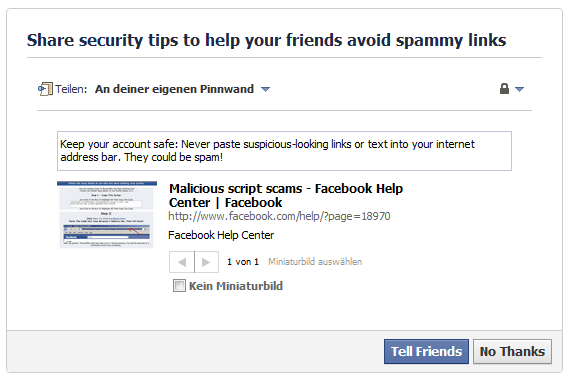This screenshot has height=383, width=573.
Task: Dismiss the dialog with No Thanks
Action: [x=512, y=351]
